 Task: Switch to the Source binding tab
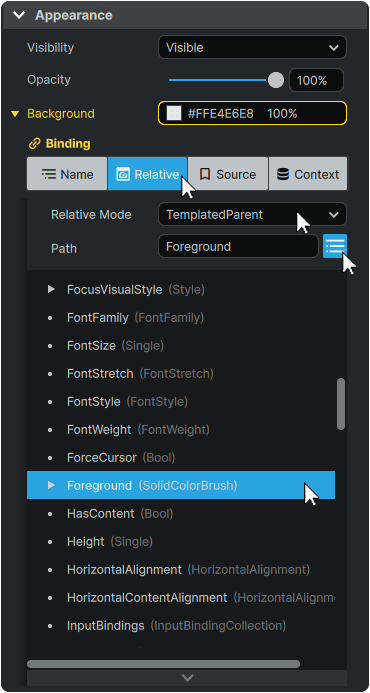click(x=228, y=174)
